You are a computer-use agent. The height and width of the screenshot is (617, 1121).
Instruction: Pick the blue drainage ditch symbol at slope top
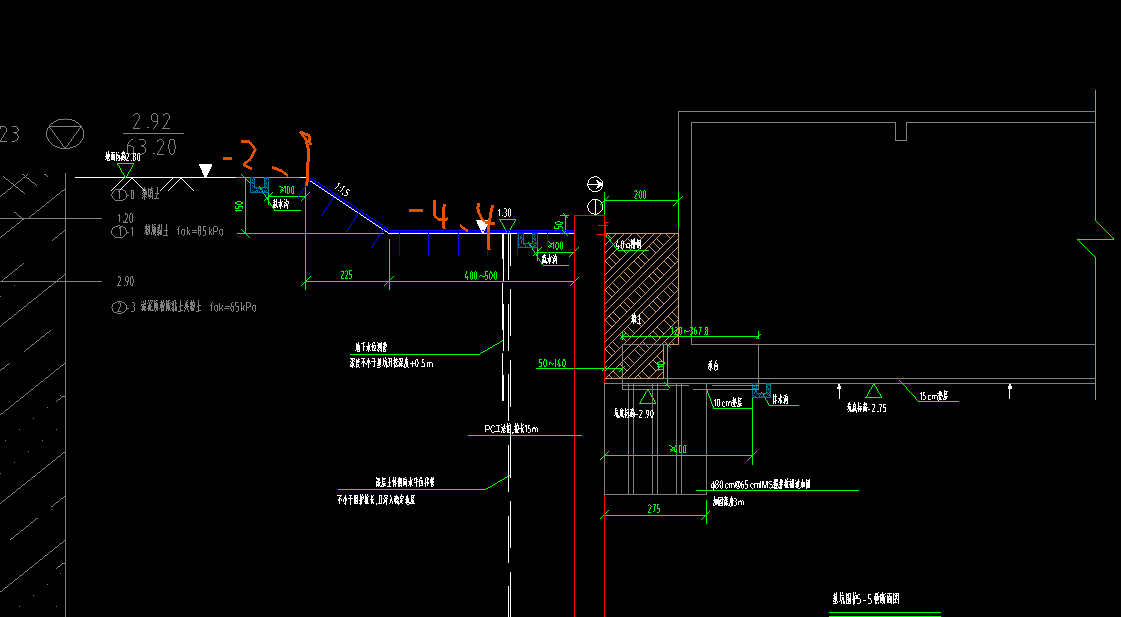click(x=260, y=185)
